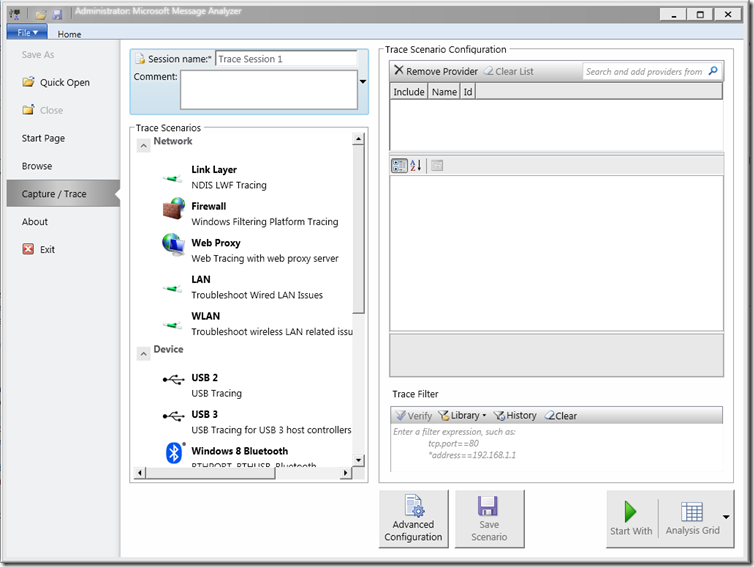Viewport: 754px width, 567px height.
Task: Open Advanced Configuration
Action: tap(414, 519)
